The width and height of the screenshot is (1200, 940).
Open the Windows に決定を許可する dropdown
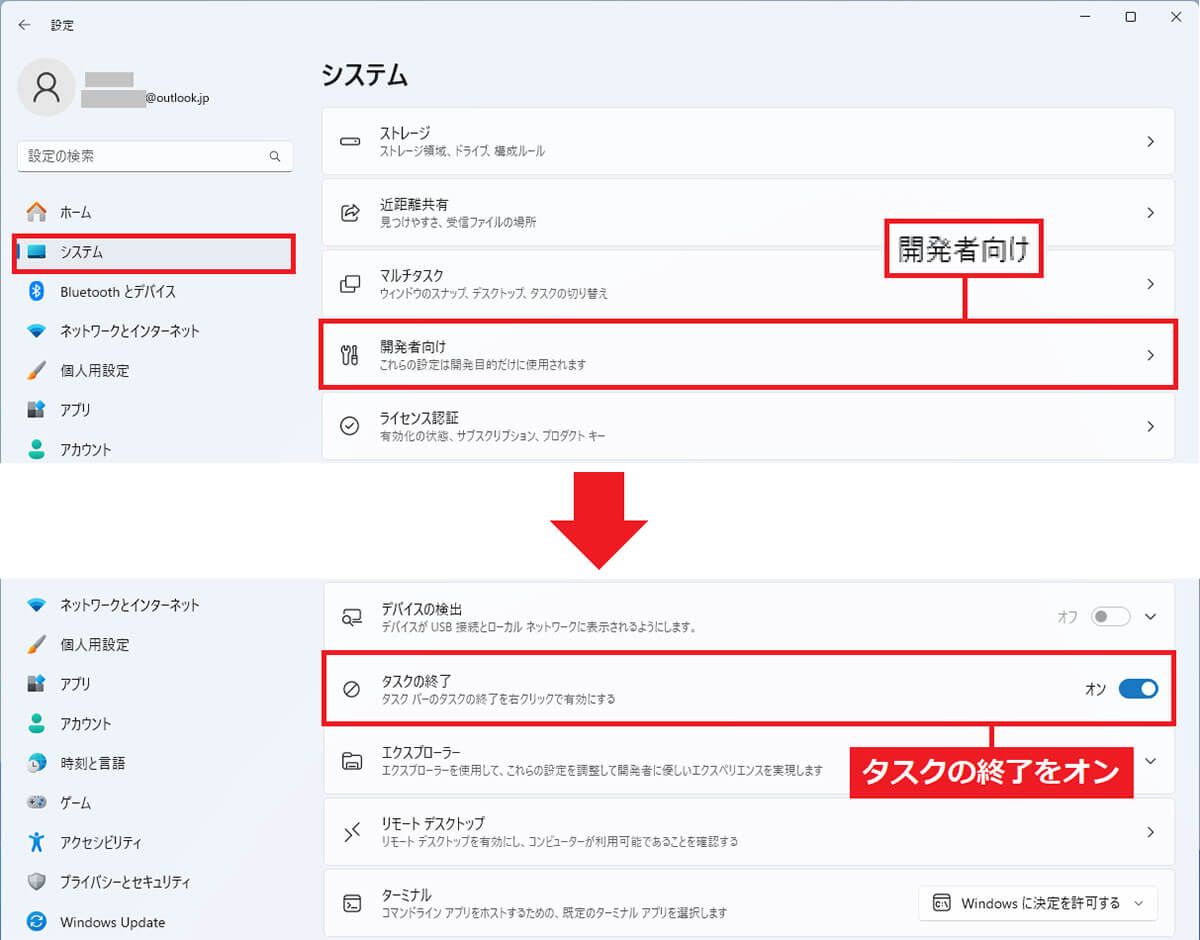point(1038,903)
